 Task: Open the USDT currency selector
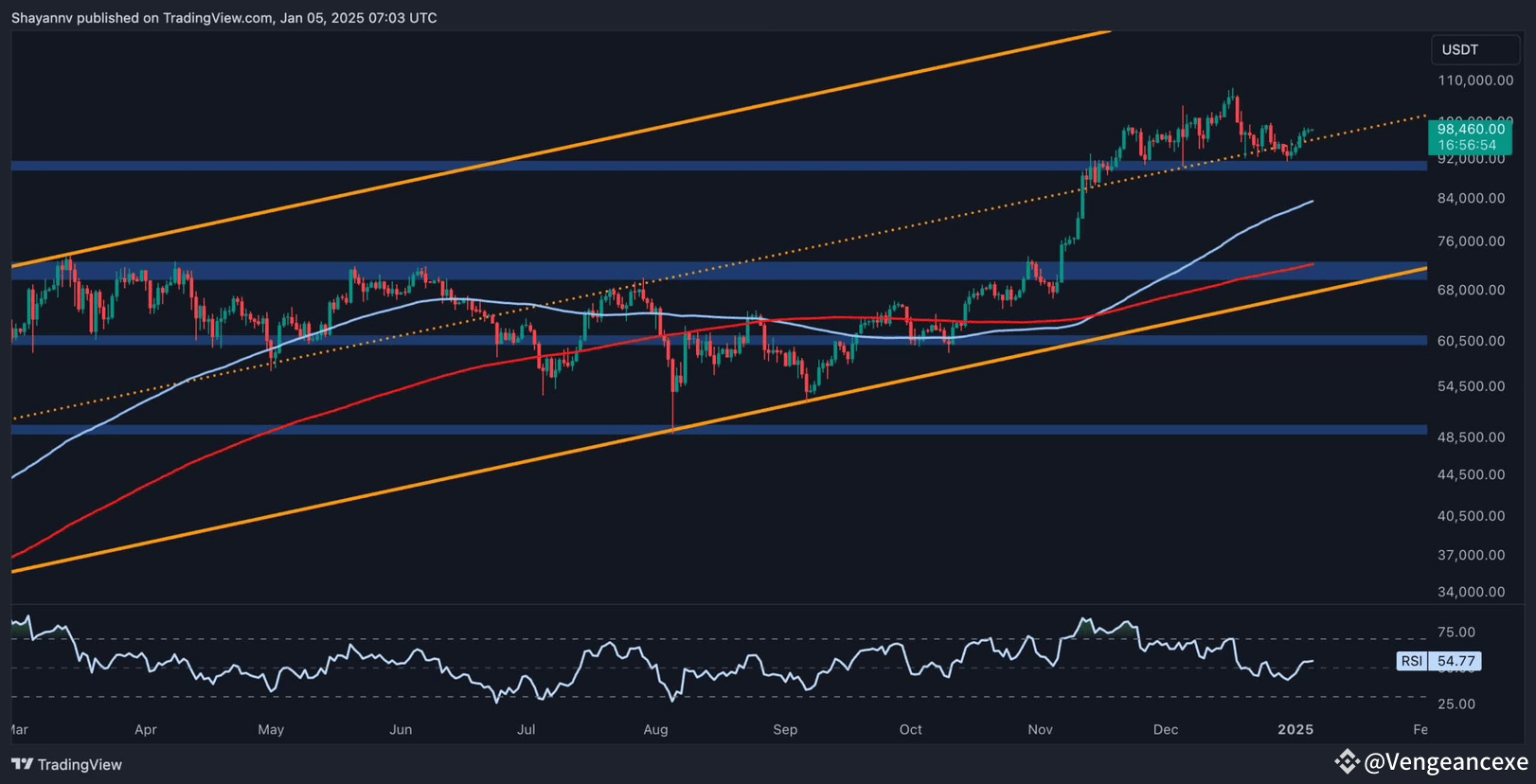pos(1474,50)
